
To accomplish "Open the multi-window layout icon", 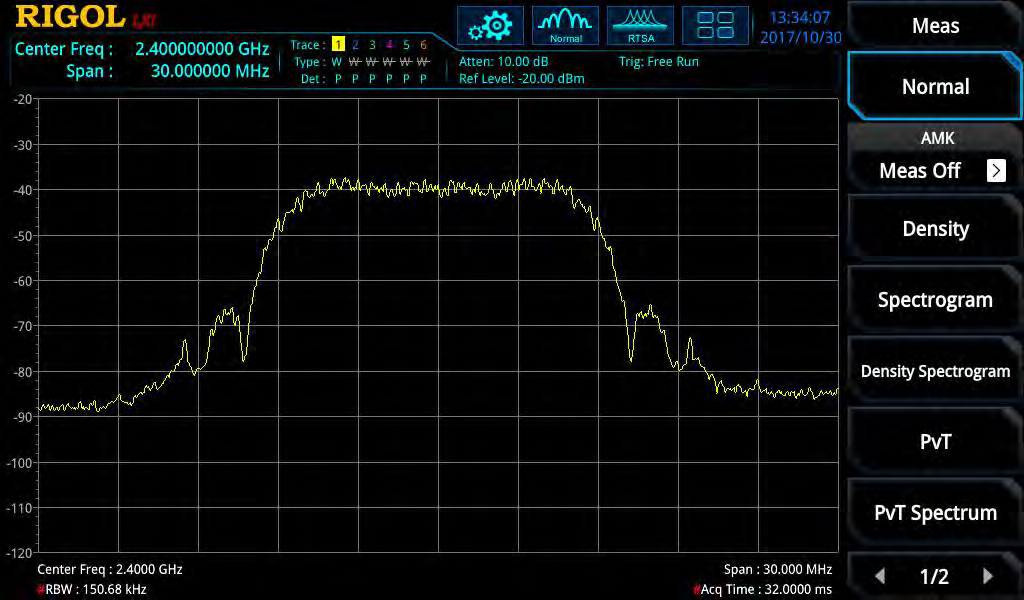I will click(715, 26).
